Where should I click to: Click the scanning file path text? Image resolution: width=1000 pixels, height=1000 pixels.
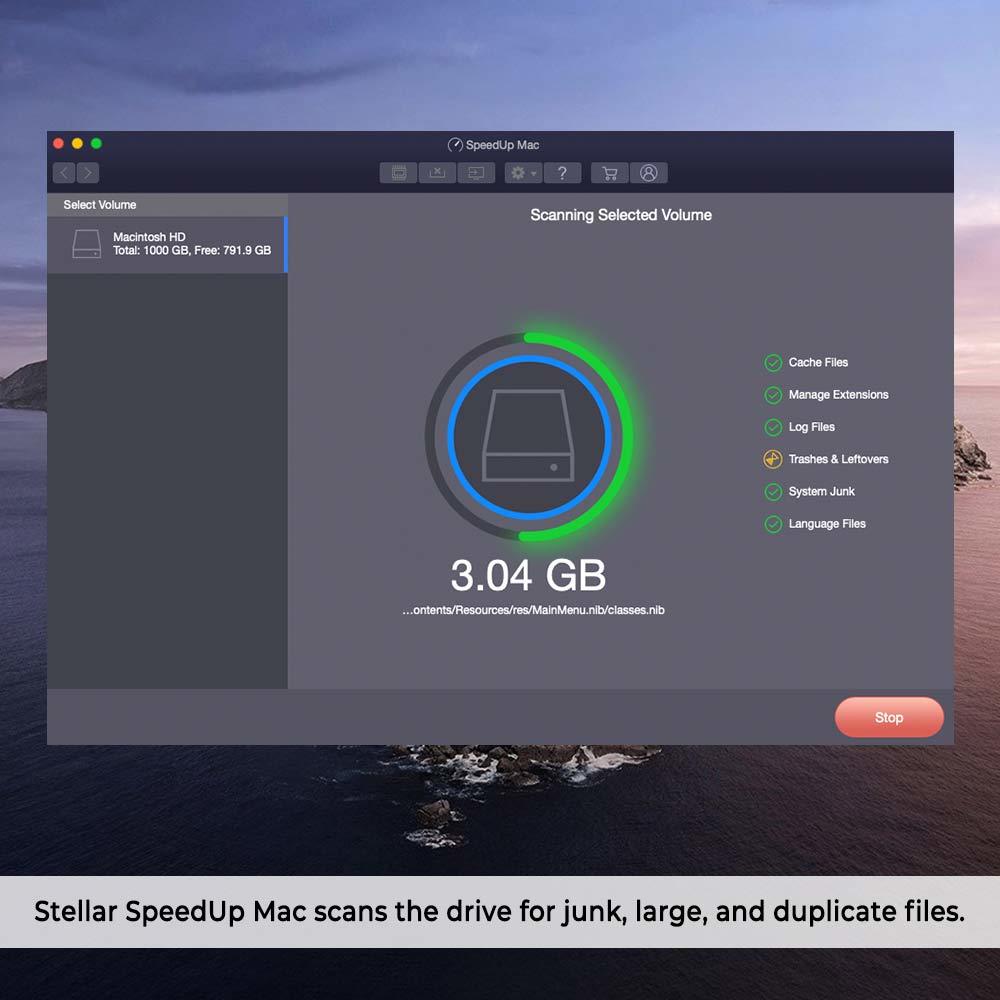533,610
